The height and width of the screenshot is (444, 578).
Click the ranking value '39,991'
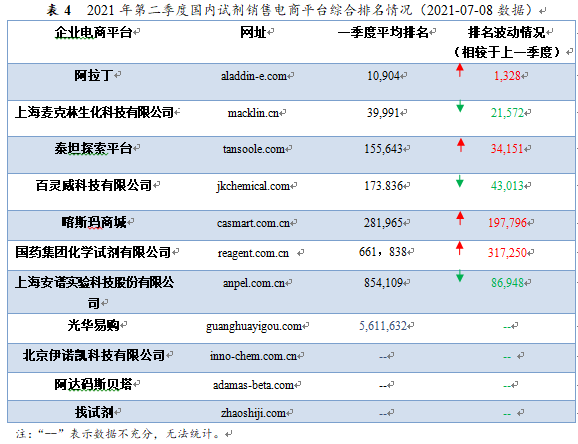pos(383,112)
